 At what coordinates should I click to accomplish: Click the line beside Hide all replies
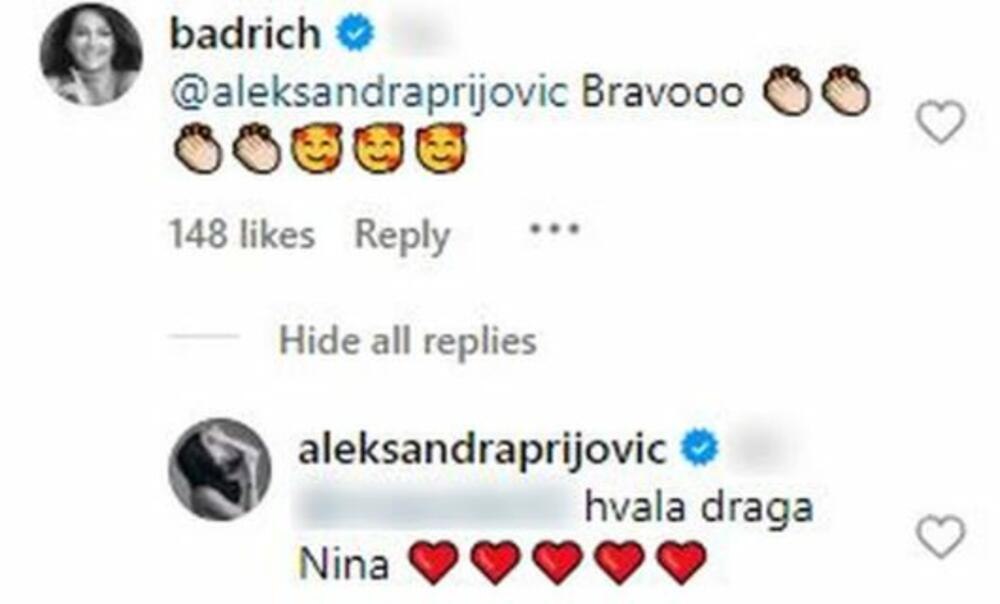point(203,337)
